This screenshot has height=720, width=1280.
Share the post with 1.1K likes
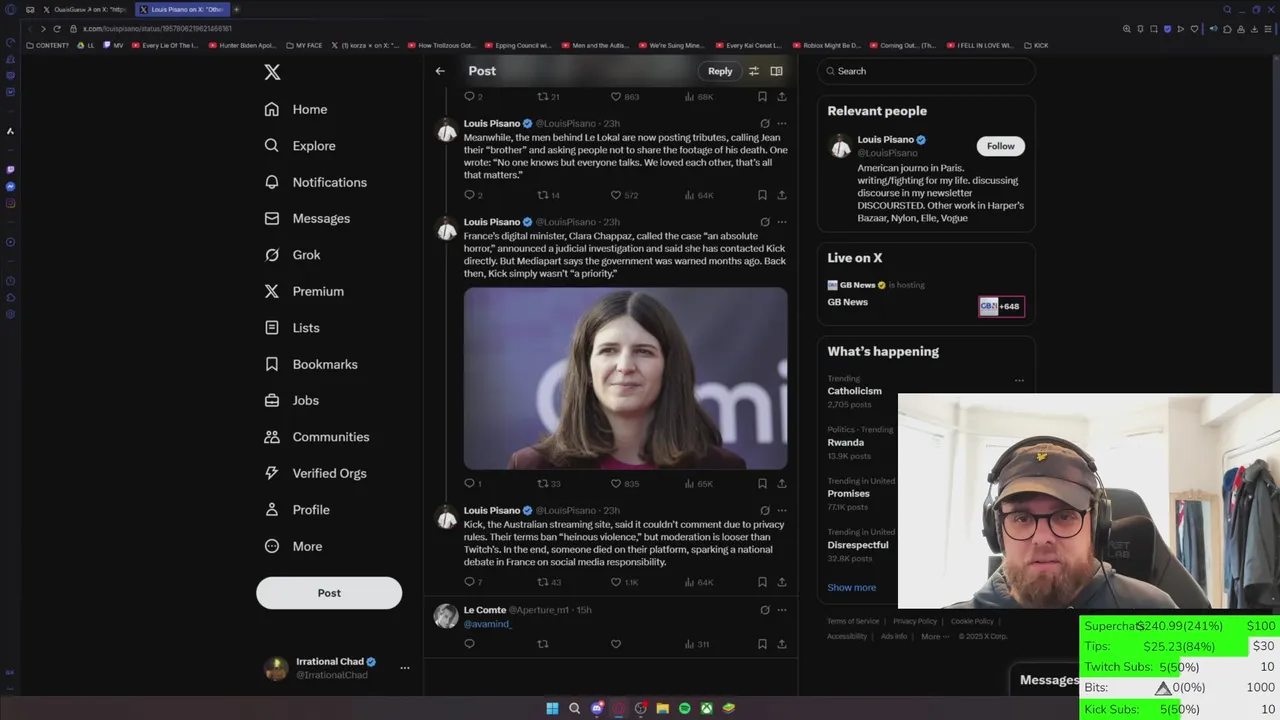(782, 582)
